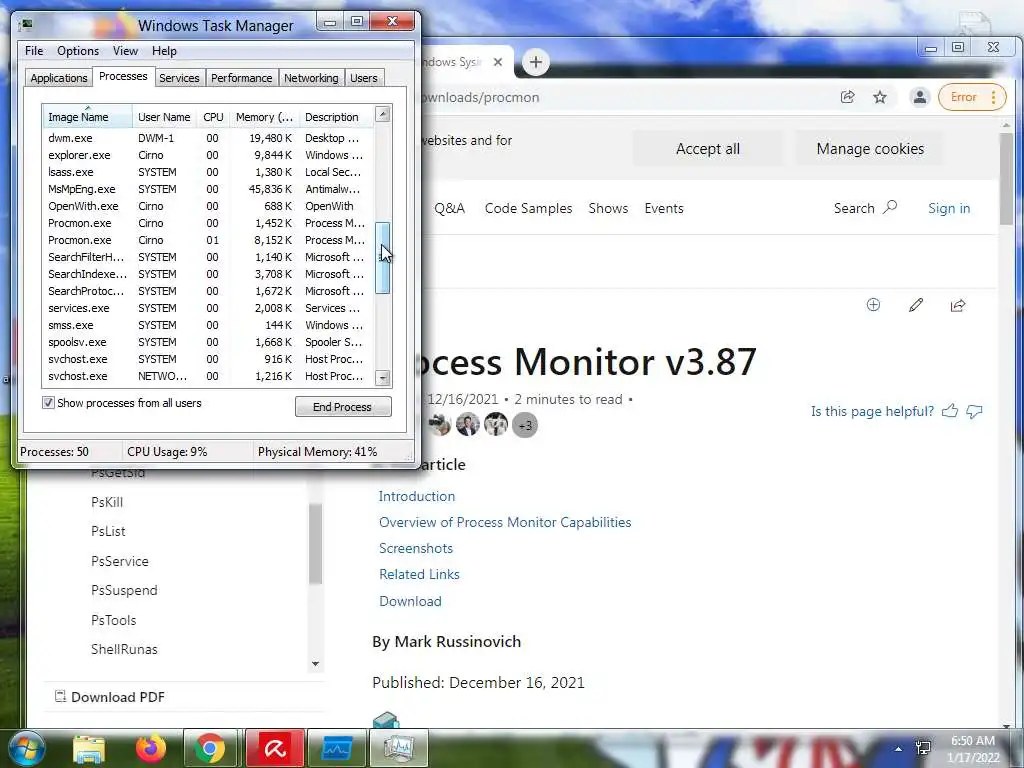Sort by Memory column header
1024x768 pixels.
[264, 117]
